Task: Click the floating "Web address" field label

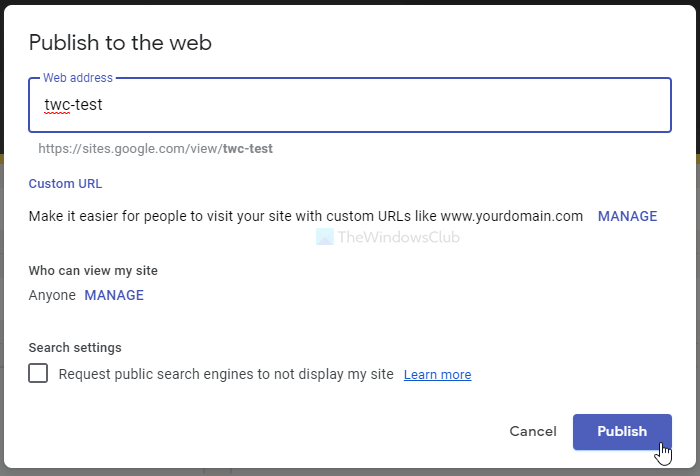Action: point(78,78)
